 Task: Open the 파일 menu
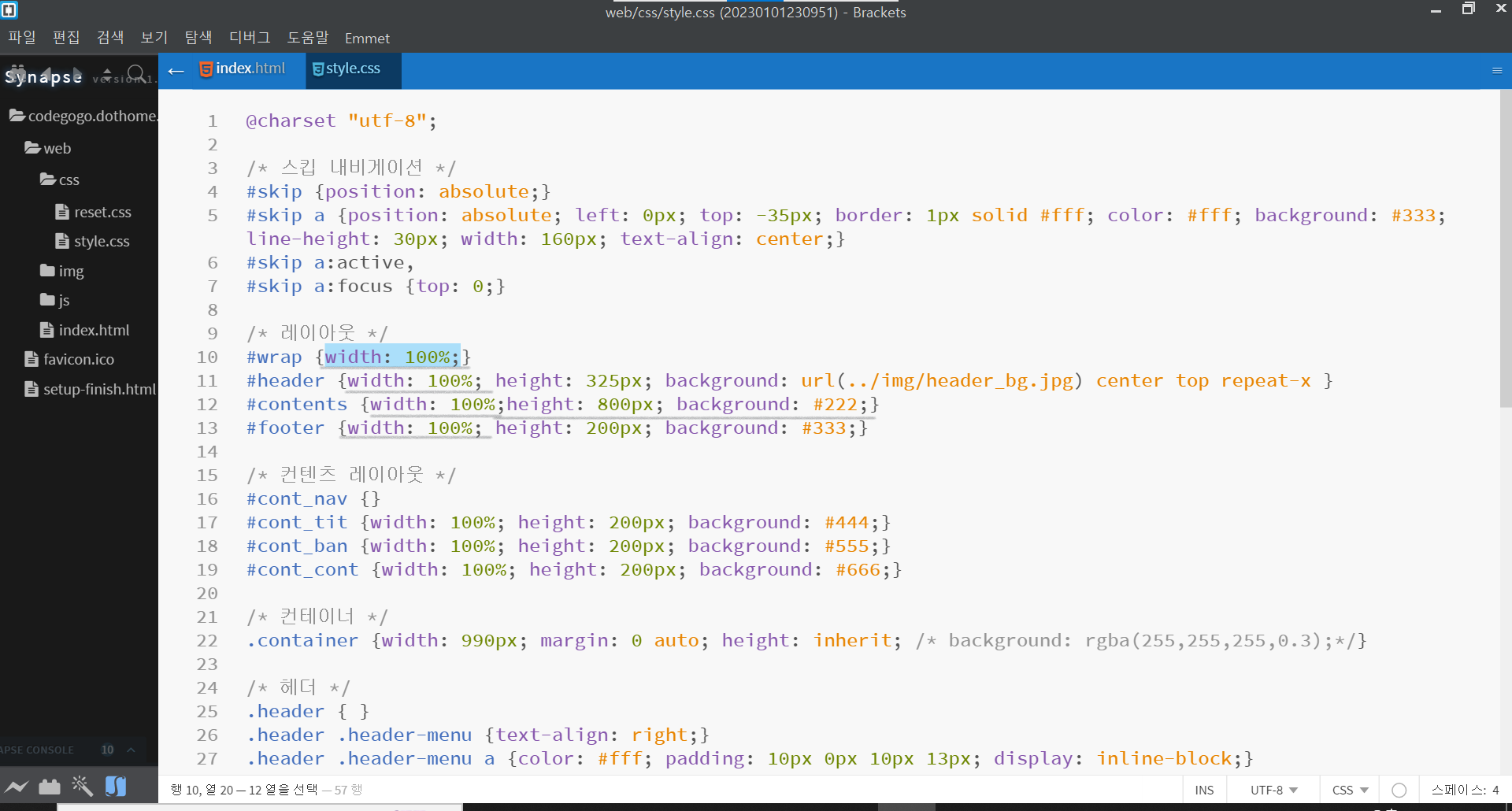point(22,37)
